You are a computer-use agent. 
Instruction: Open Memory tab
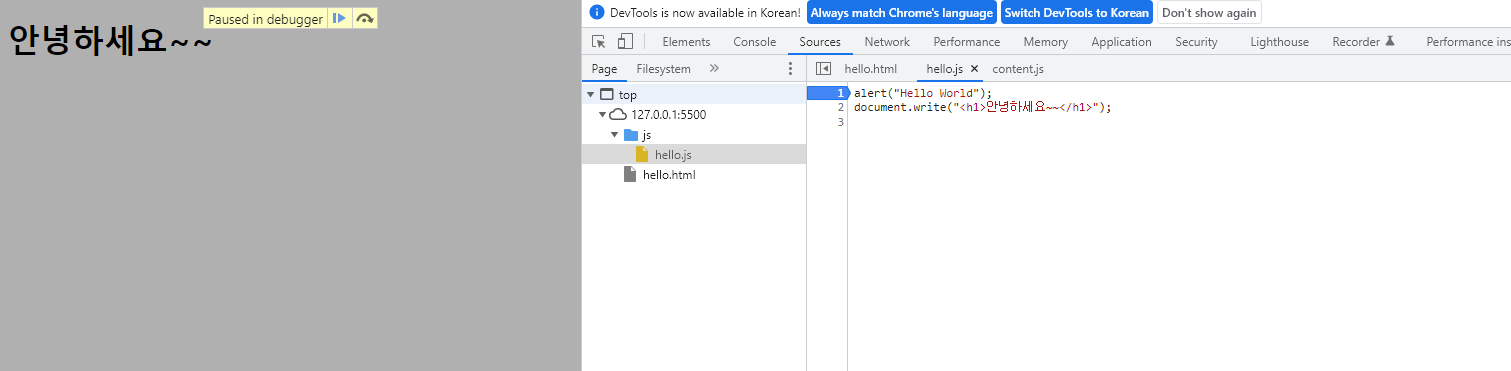(x=1046, y=42)
